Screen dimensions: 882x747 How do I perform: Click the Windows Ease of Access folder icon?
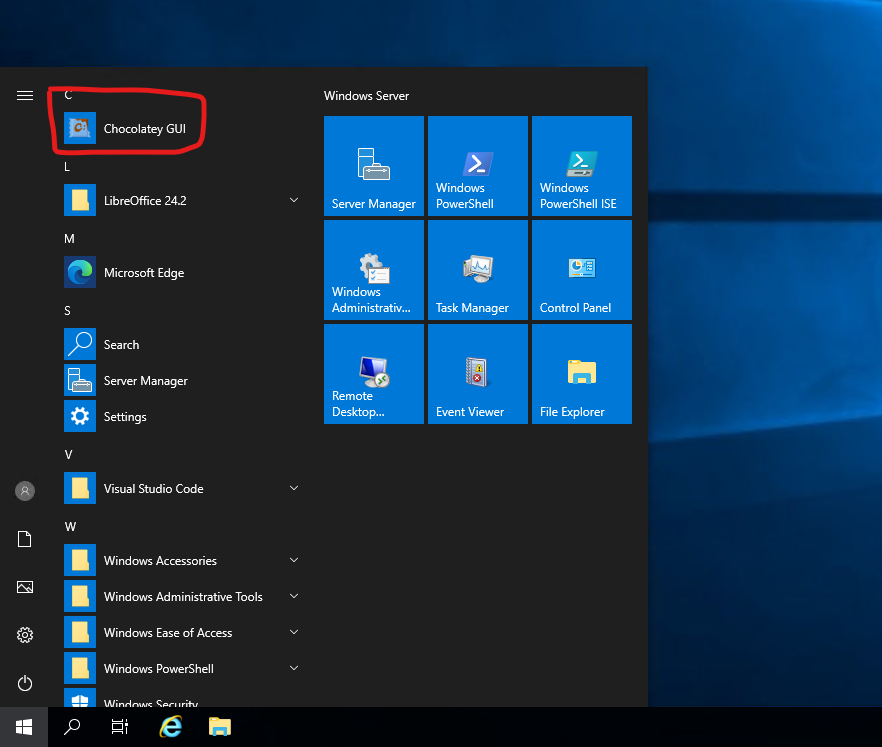pyautogui.click(x=80, y=632)
